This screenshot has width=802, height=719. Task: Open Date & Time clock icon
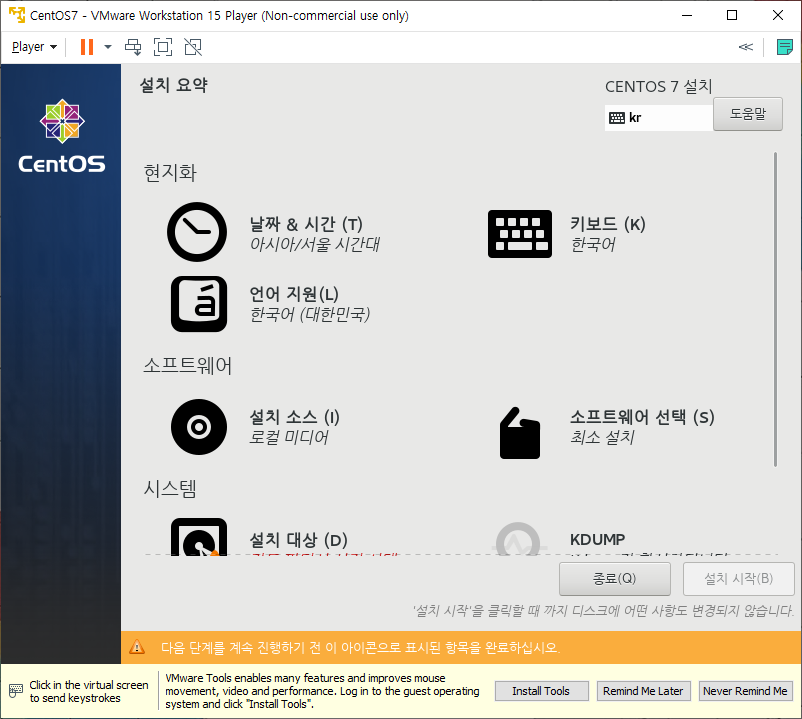click(197, 232)
